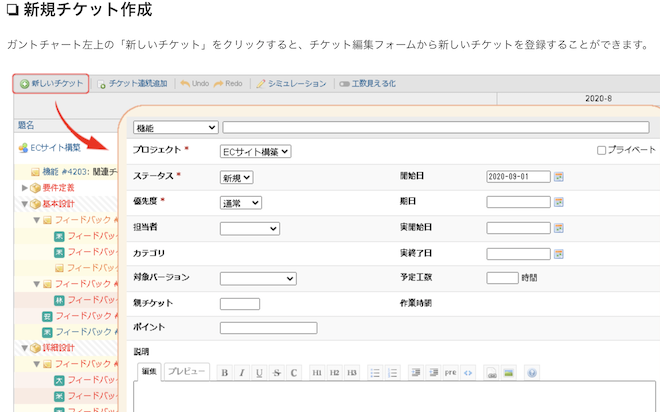Open the ECサイト構築 project link
This screenshot has width=660, height=412.
click(55, 148)
